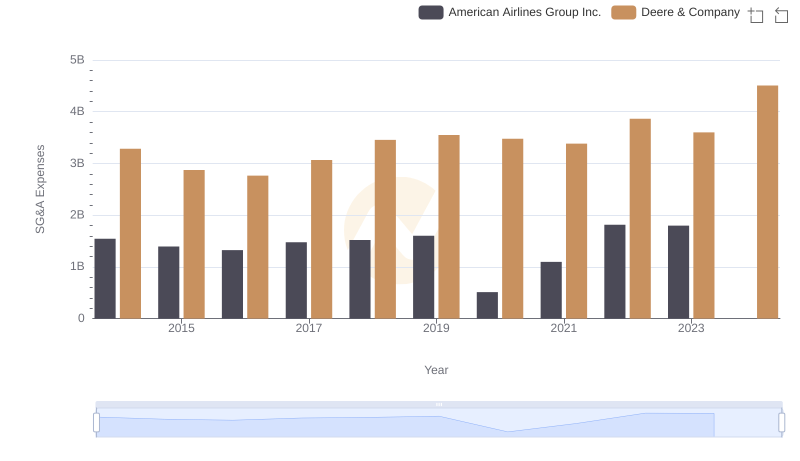800x461 pixels.
Task: Grab the right data zoom slider handle
Action: click(781, 422)
